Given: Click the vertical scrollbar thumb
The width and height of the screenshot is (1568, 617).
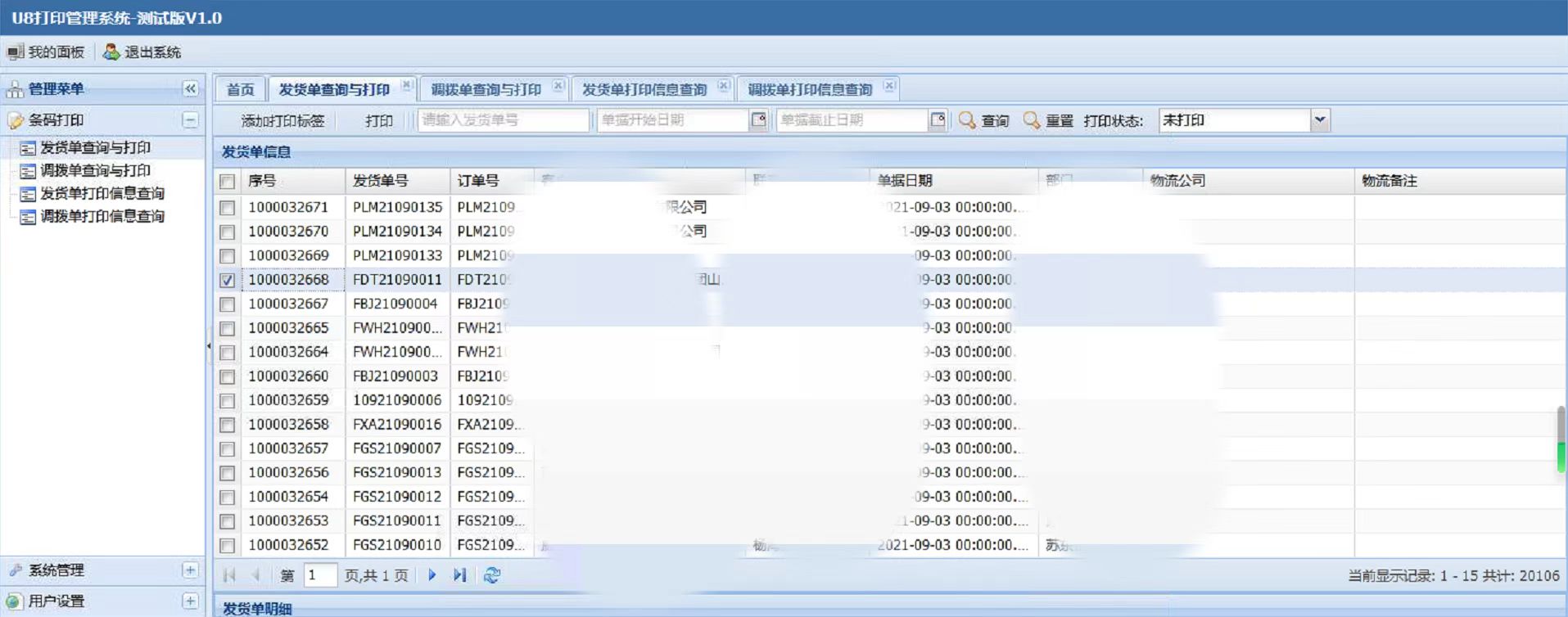Looking at the screenshot, I should pos(1561,440).
